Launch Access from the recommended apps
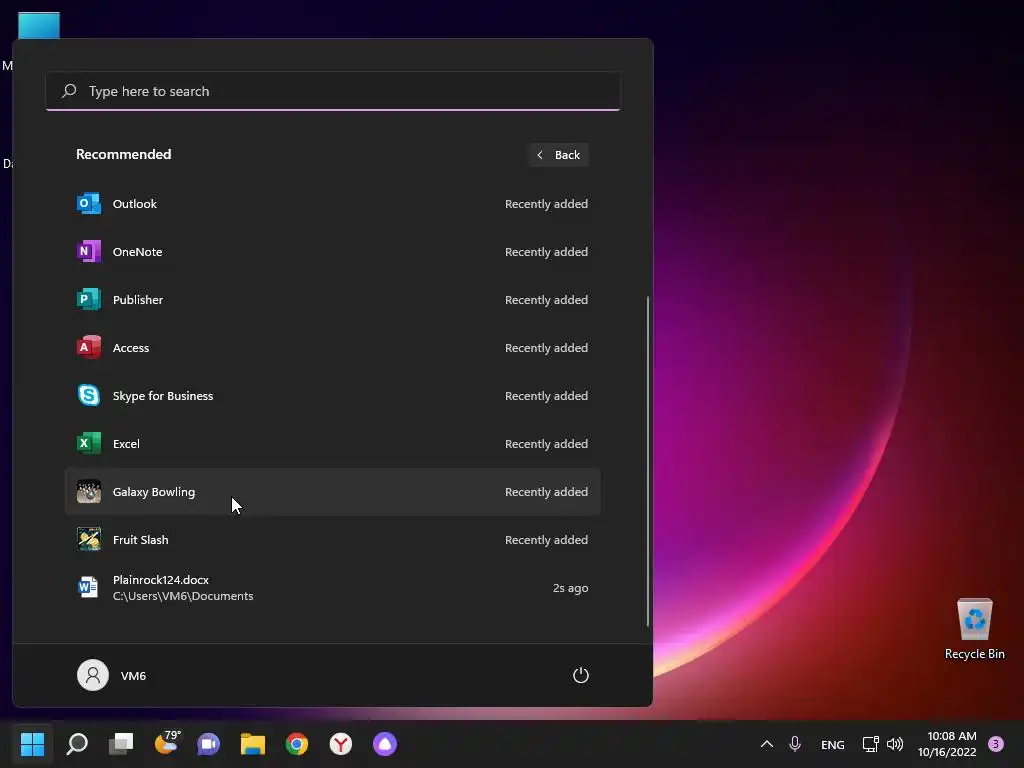The image size is (1024, 768). pyautogui.click(x=332, y=347)
